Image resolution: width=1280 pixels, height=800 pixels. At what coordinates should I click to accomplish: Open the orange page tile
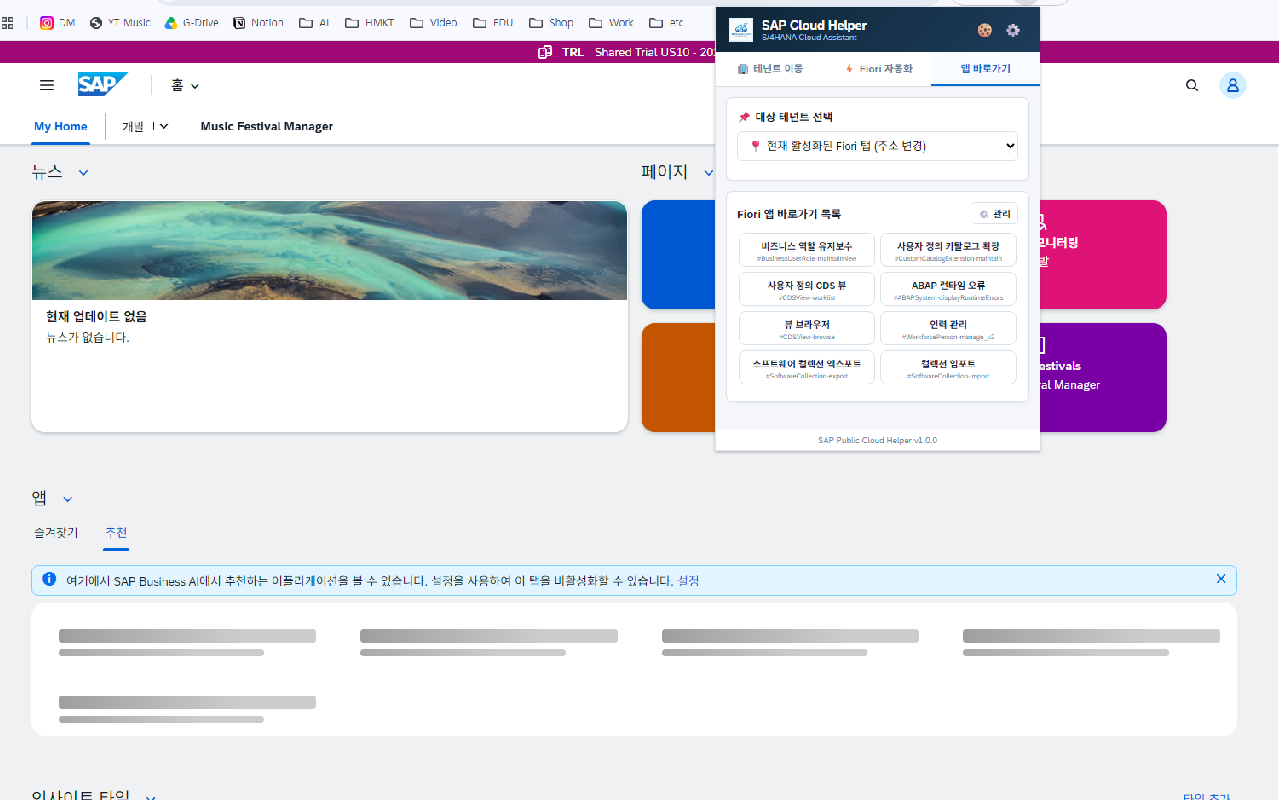(x=678, y=377)
